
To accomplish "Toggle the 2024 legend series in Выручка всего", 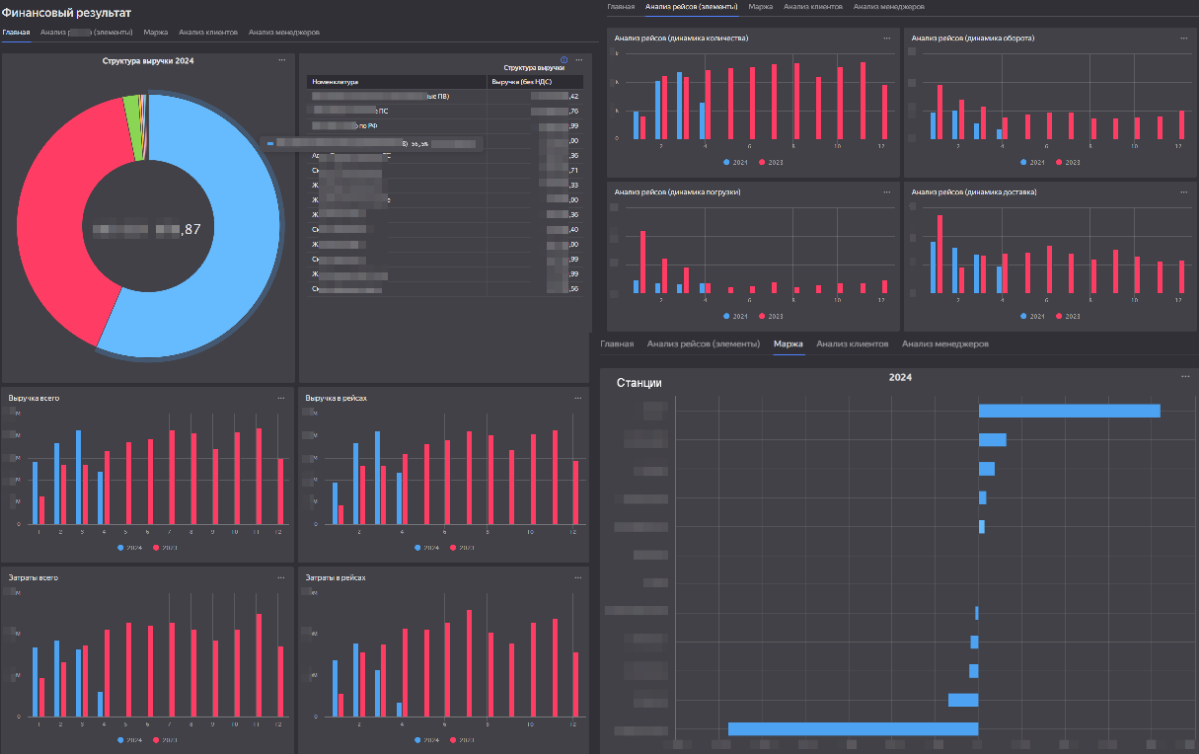I will click(127, 548).
